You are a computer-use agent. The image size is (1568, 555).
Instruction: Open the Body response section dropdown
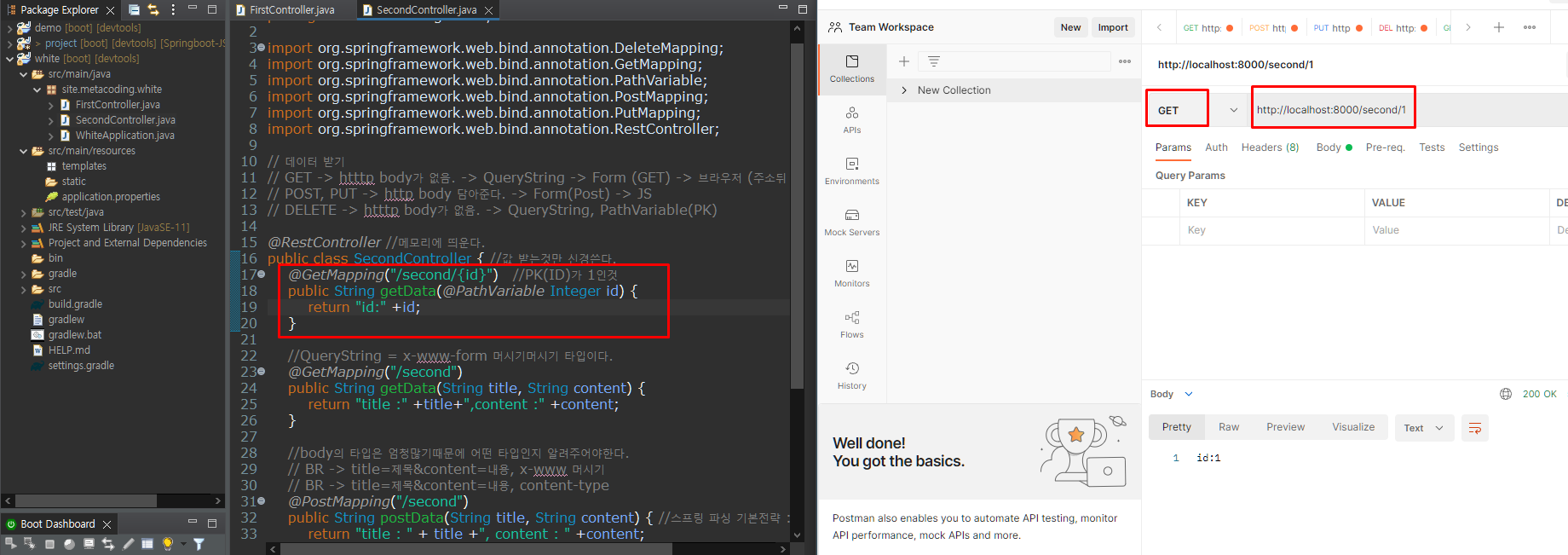pos(1189,394)
